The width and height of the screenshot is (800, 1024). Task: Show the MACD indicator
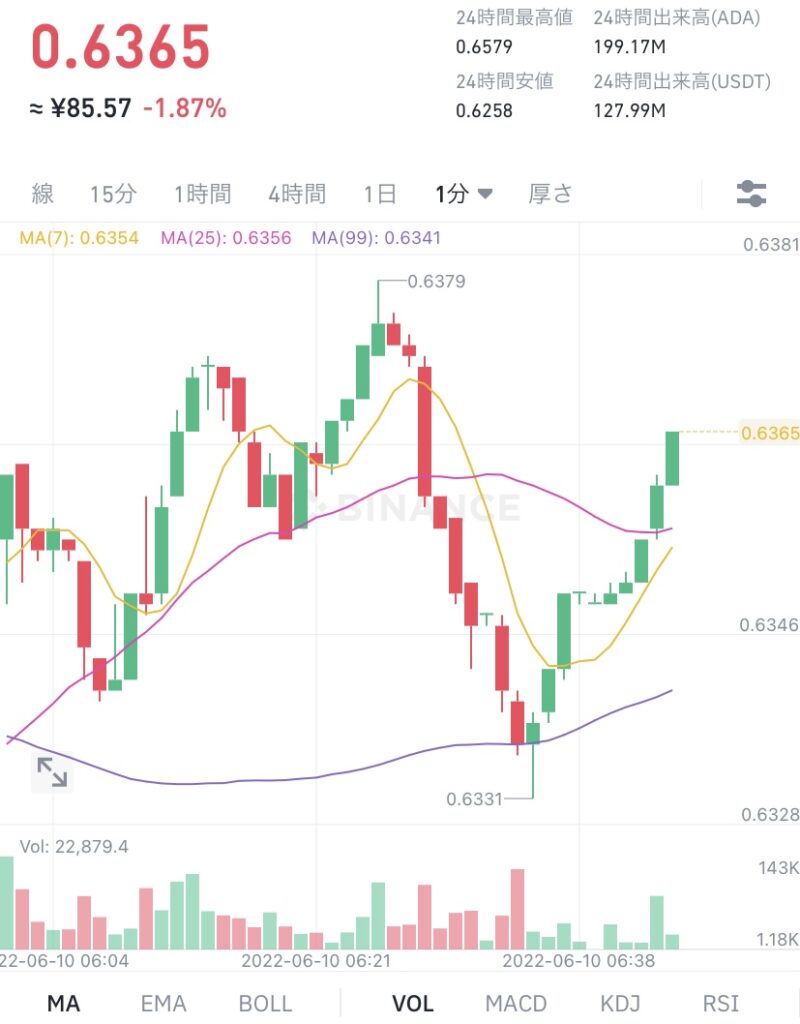pyautogui.click(x=516, y=1002)
